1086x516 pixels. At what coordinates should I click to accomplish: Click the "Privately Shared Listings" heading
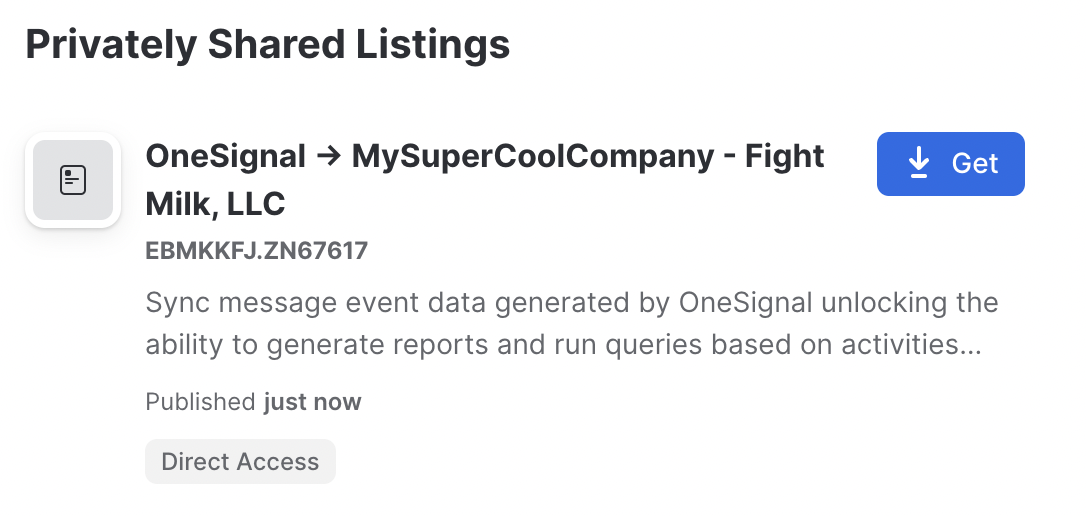pos(267,44)
